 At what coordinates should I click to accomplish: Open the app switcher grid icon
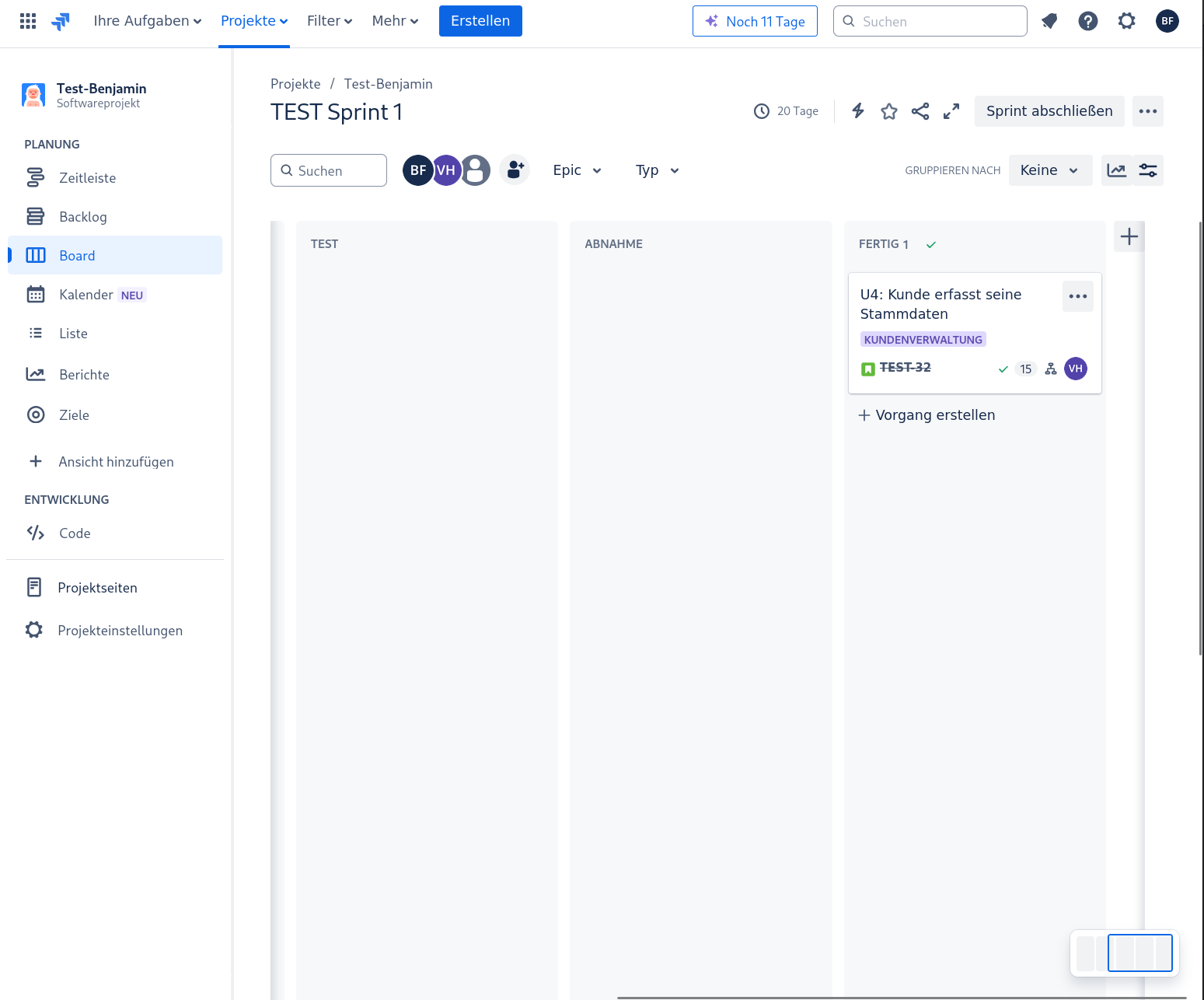pyautogui.click(x=28, y=21)
